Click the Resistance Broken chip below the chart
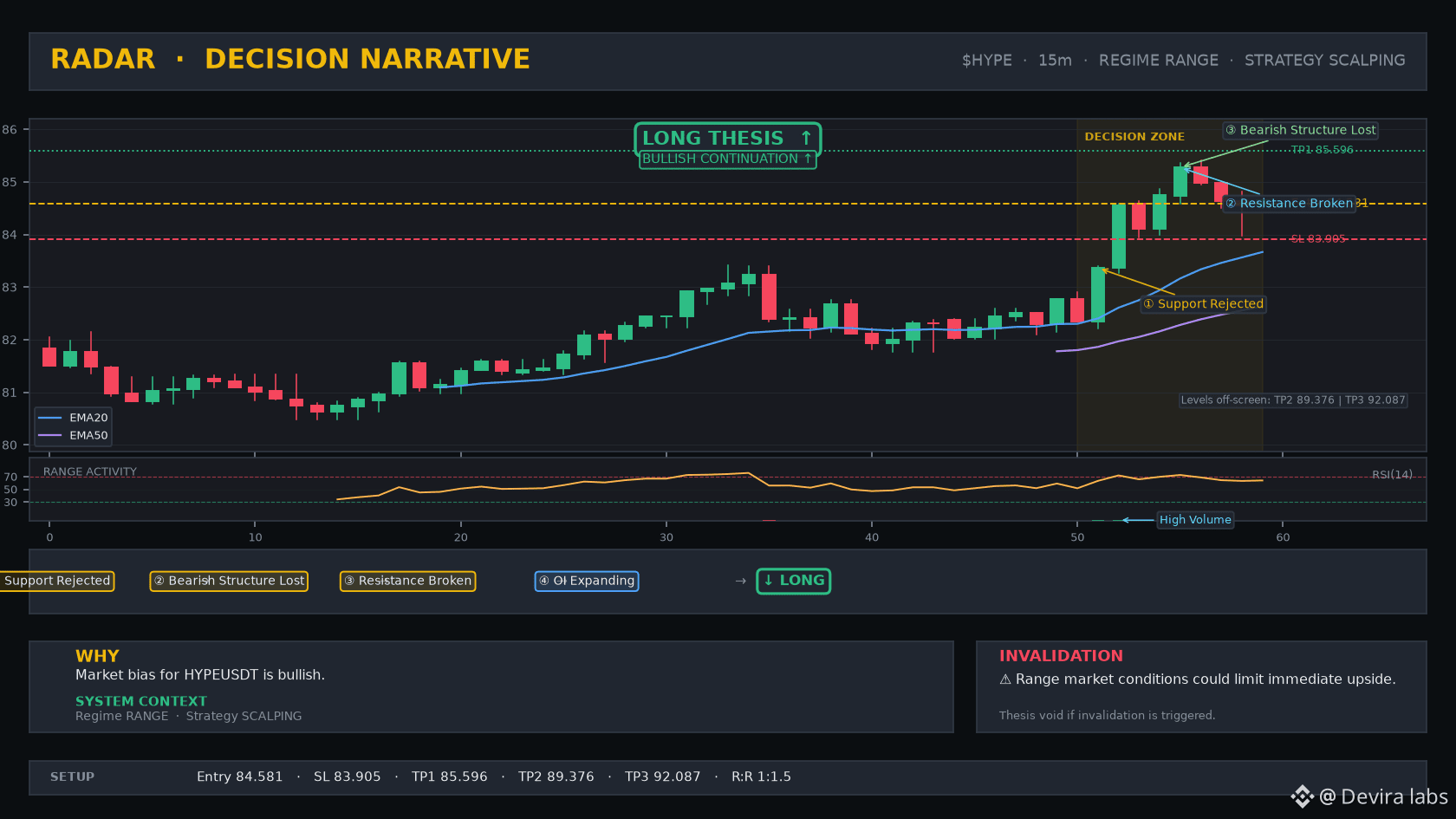1456x819 pixels. click(407, 581)
